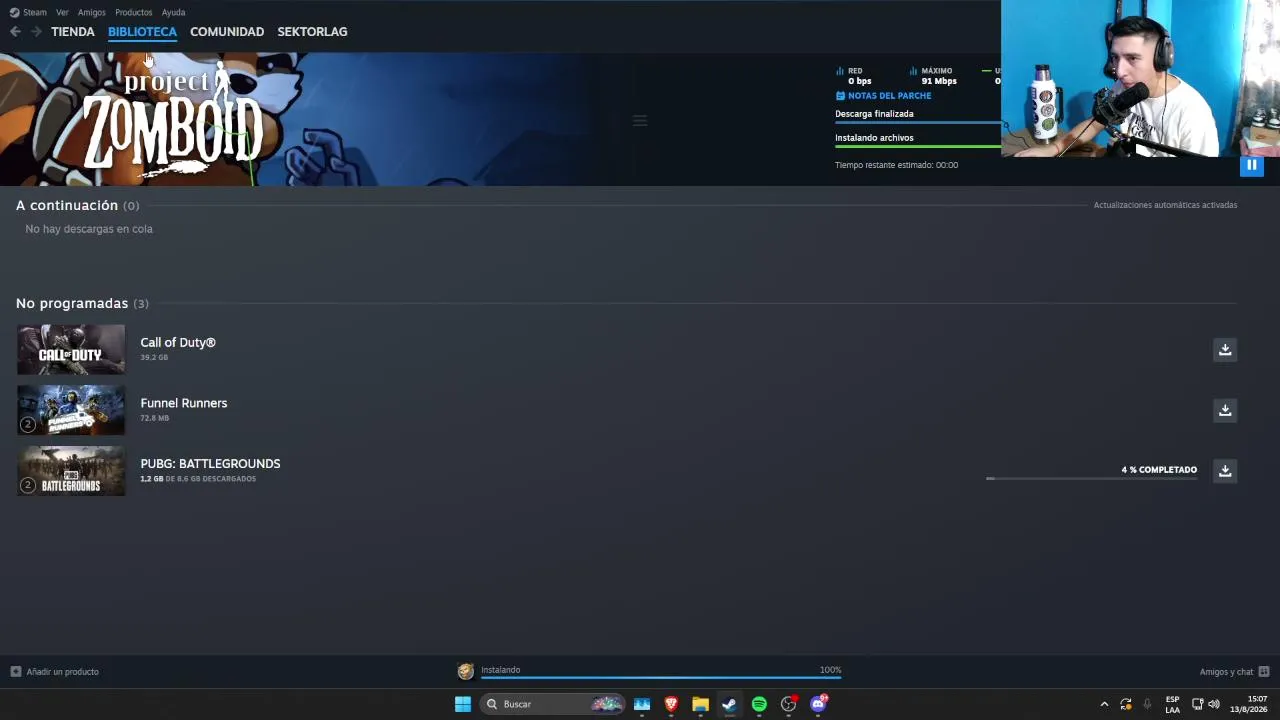Start the Call of Duty download
Viewport: 1280px width, 720px height.
pos(1225,350)
